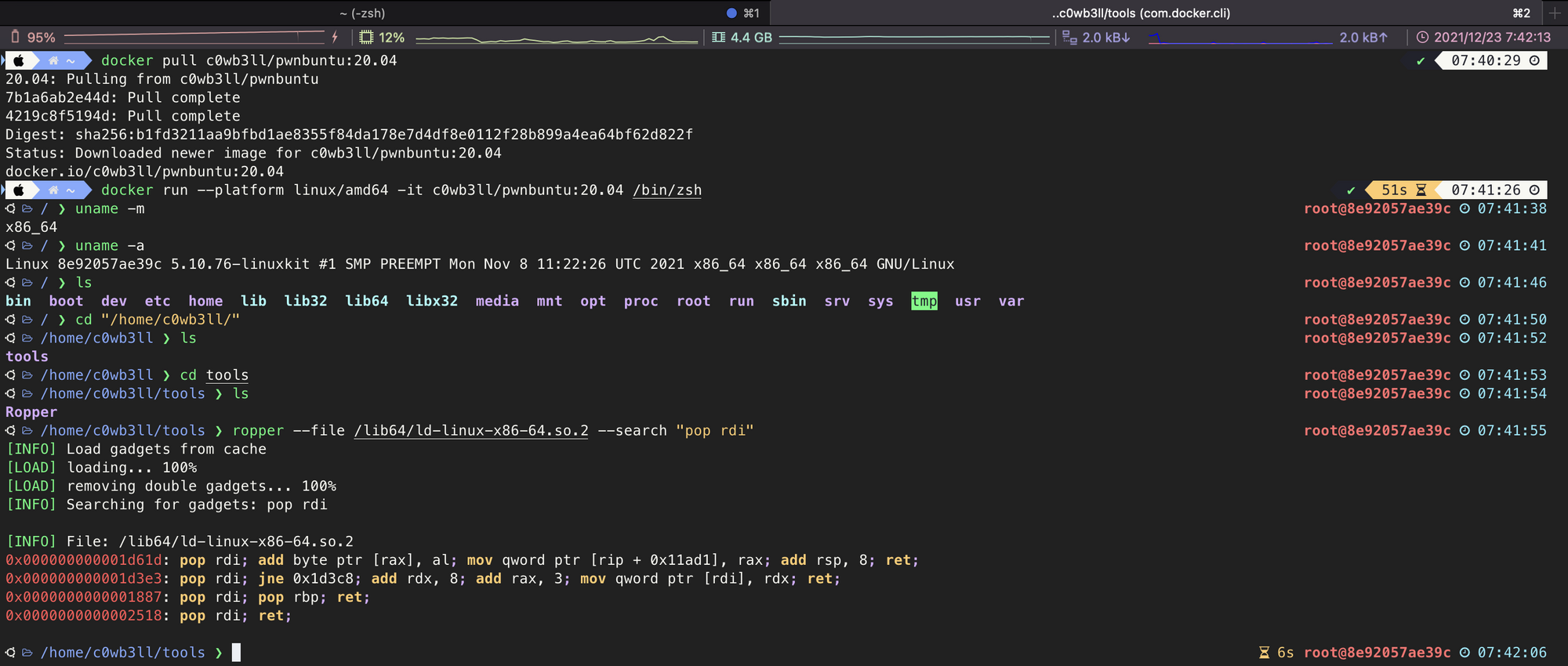Click the '⌘2' shortcut label on the docker tab
This screenshot has height=666, width=1568.
1522,13
